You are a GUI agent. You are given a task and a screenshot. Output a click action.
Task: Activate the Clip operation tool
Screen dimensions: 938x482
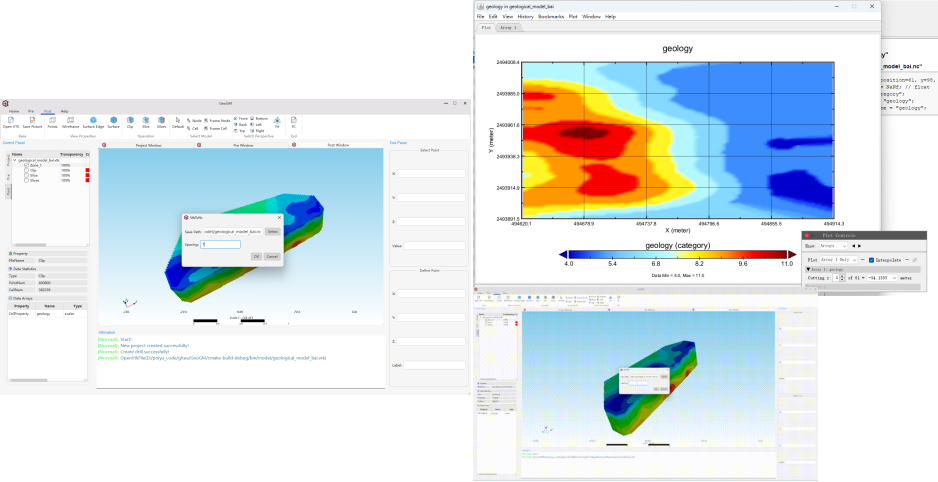[130, 122]
